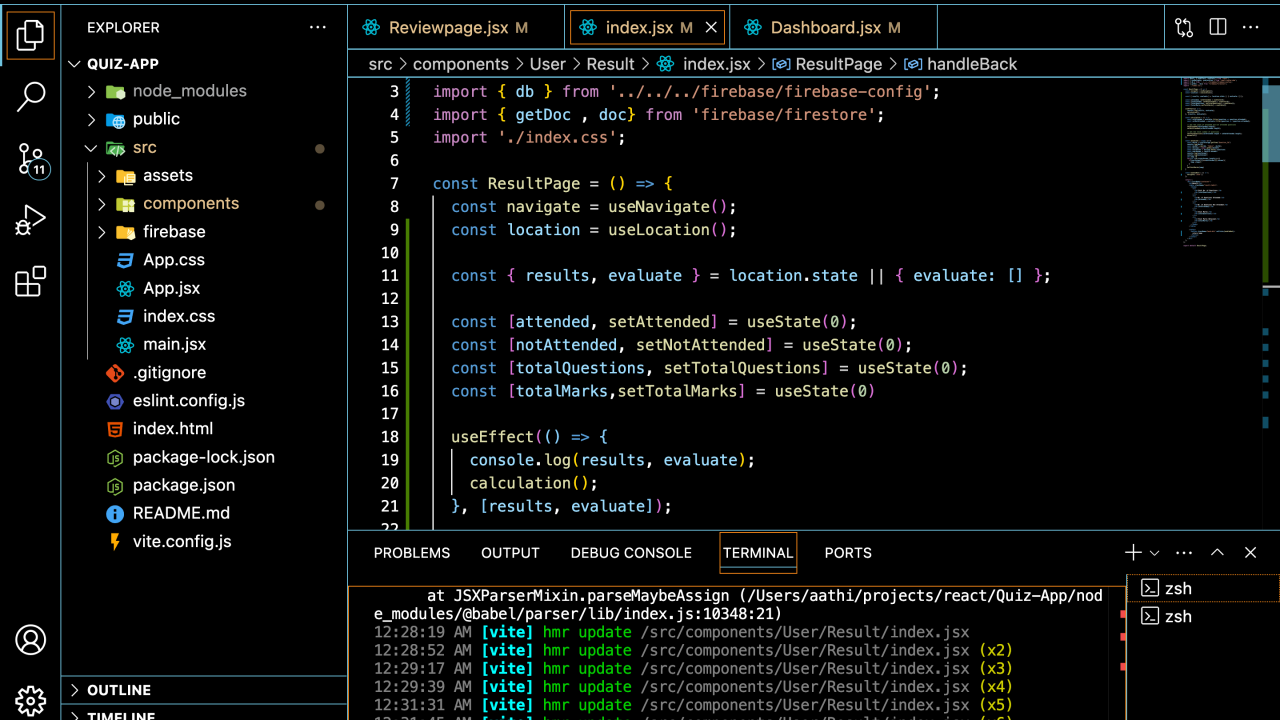Open Source Control with 11 pending changes
This screenshot has width=1280, height=720.
pyautogui.click(x=30, y=159)
